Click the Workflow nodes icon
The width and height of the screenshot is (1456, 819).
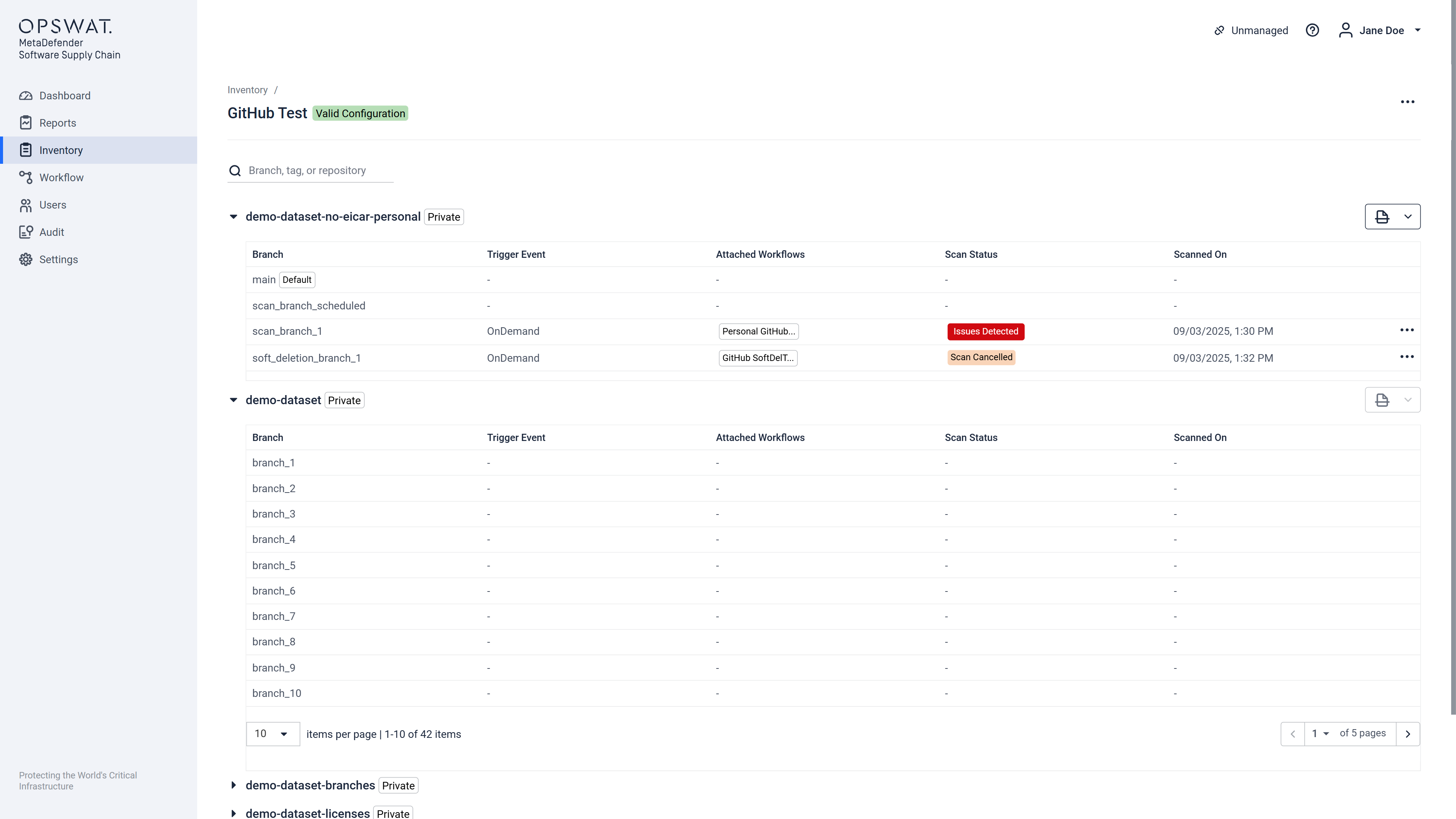[x=25, y=177]
